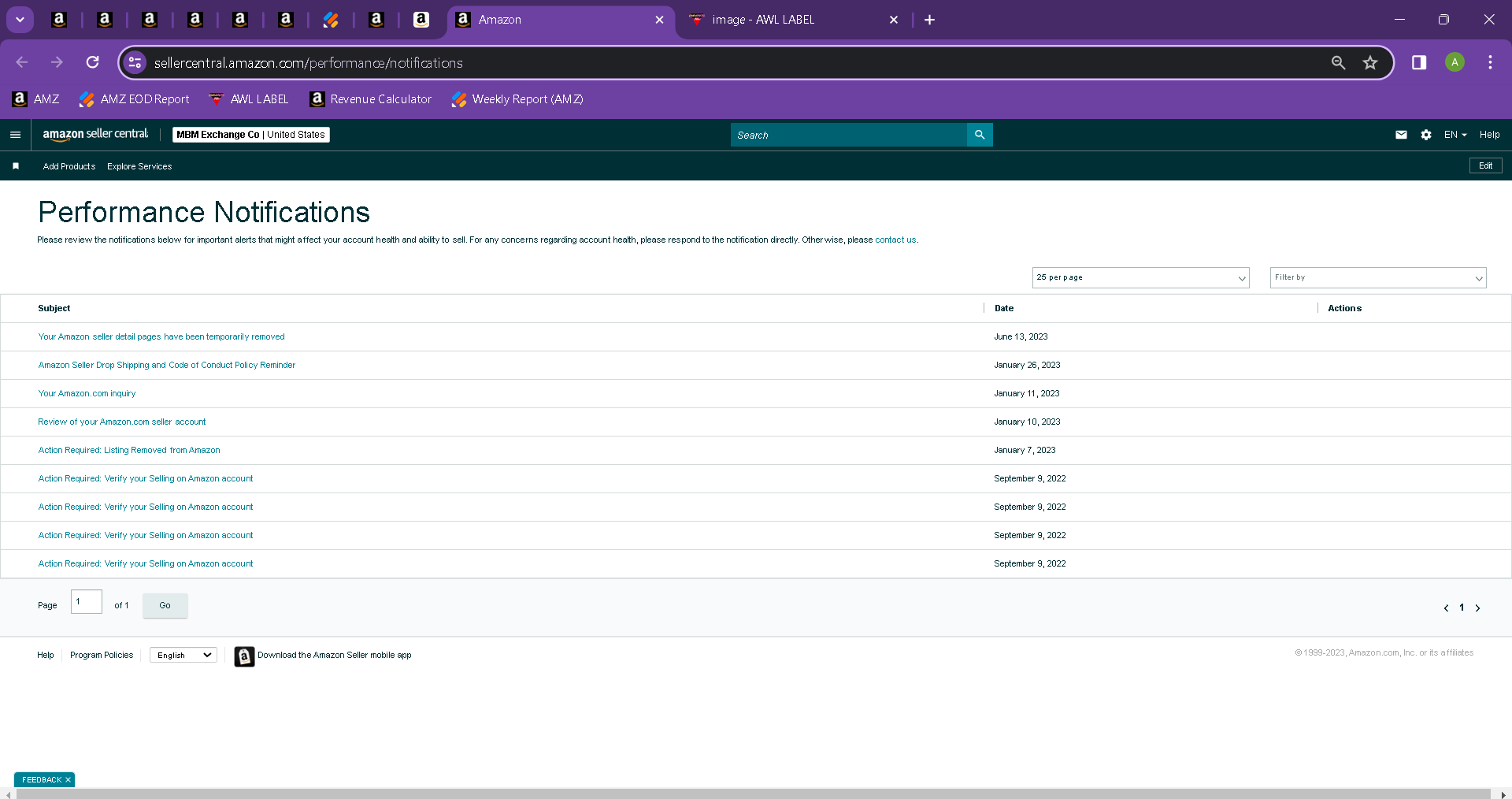Focus the Seller Central search field
1512x799 pixels.
tap(849, 135)
